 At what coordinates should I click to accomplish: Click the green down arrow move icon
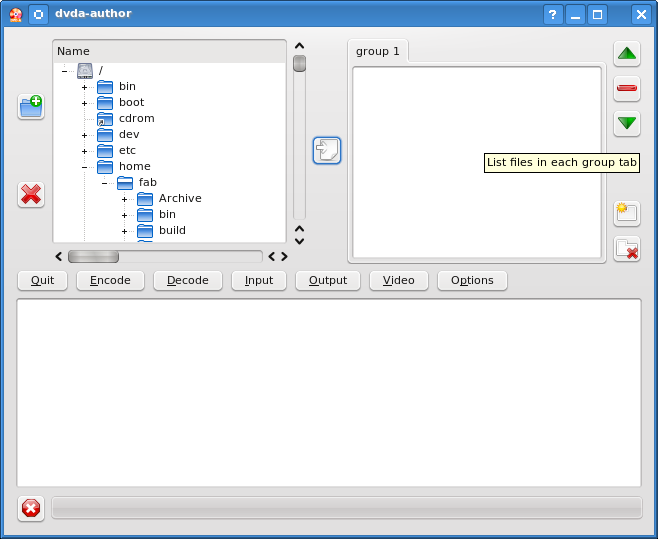pos(627,124)
